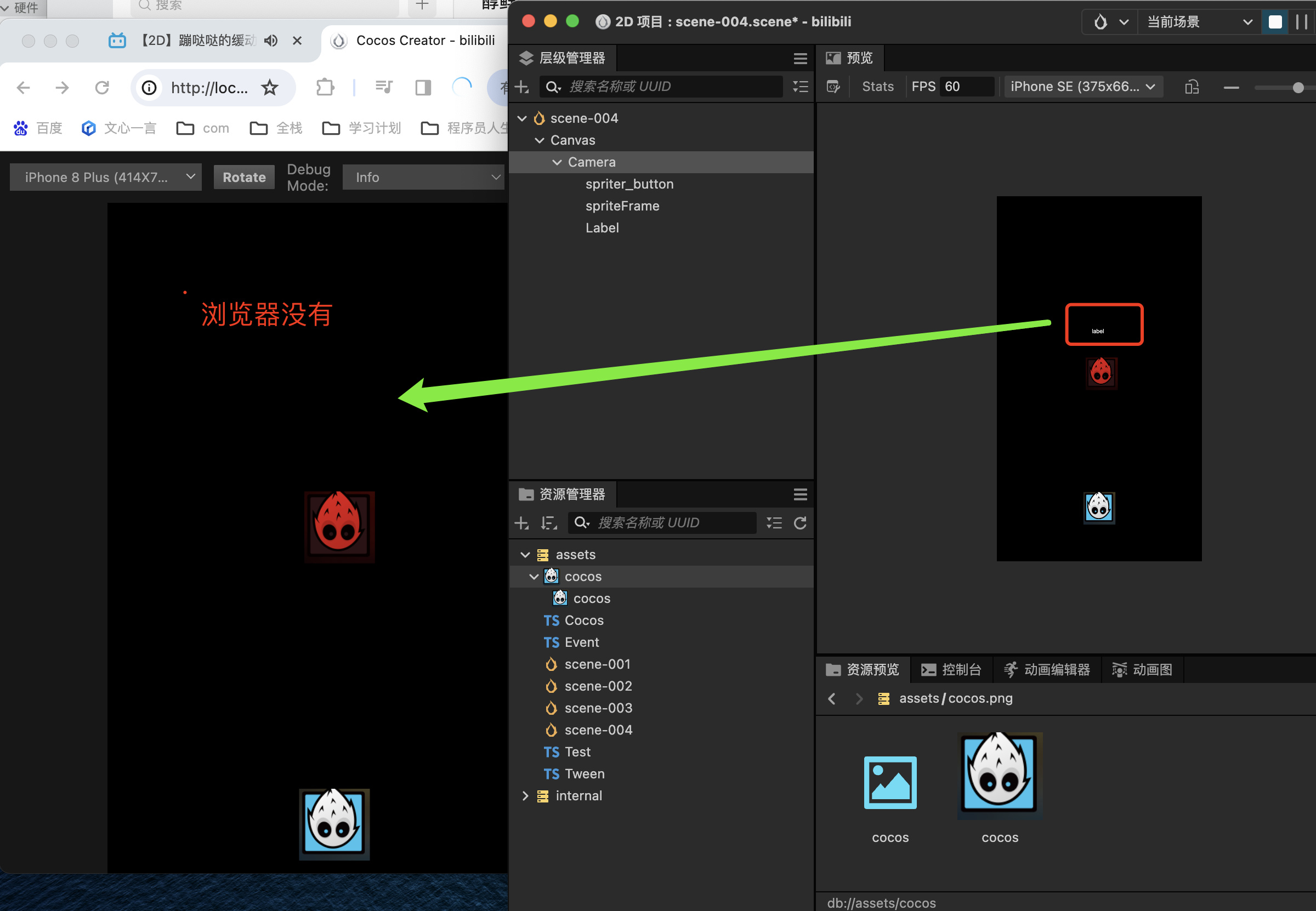Open the hierarchy panel hamburger menu
The width and height of the screenshot is (1316, 911).
pyautogui.click(x=800, y=58)
